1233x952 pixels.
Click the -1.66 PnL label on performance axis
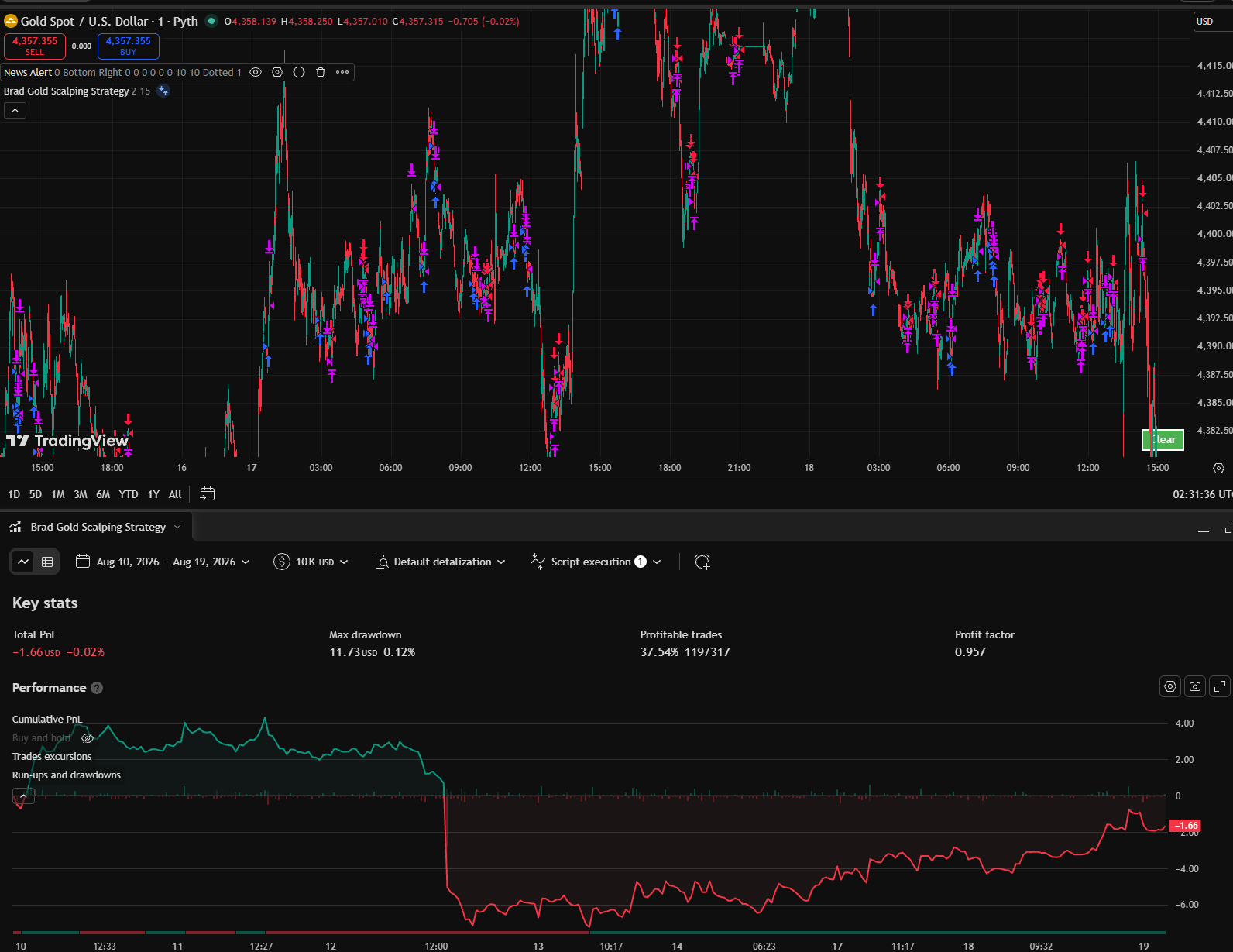(1184, 826)
